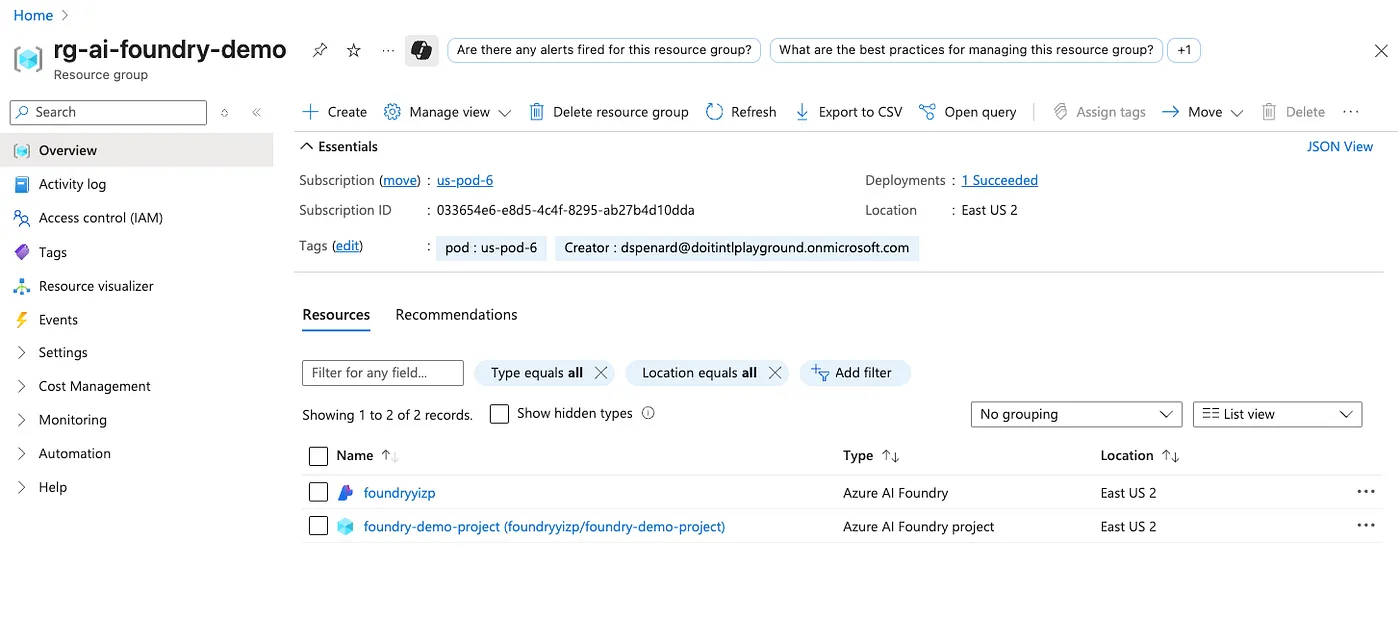The image size is (1400, 623).
Task: Open the No grouping dropdown
Action: coord(1076,414)
